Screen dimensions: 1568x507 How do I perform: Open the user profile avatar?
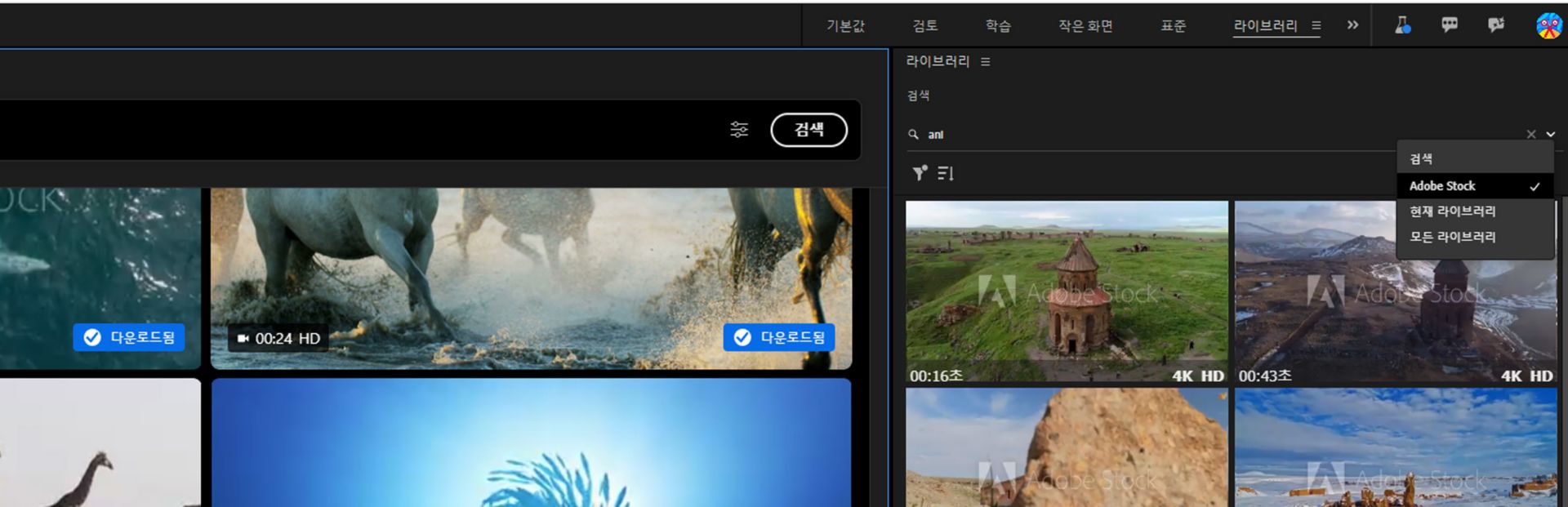[1548, 25]
